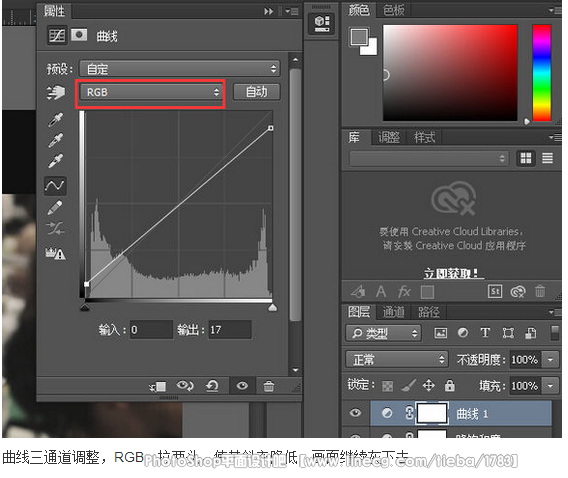Click the Creative Cloud sync icon
The image size is (568, 478).
(x=518, y=292)
